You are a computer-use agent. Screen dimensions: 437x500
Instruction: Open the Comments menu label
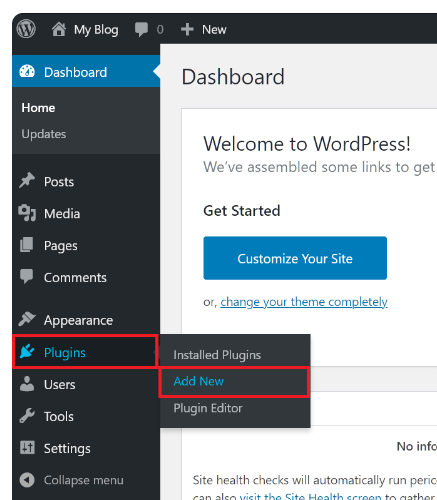point(75,277)
